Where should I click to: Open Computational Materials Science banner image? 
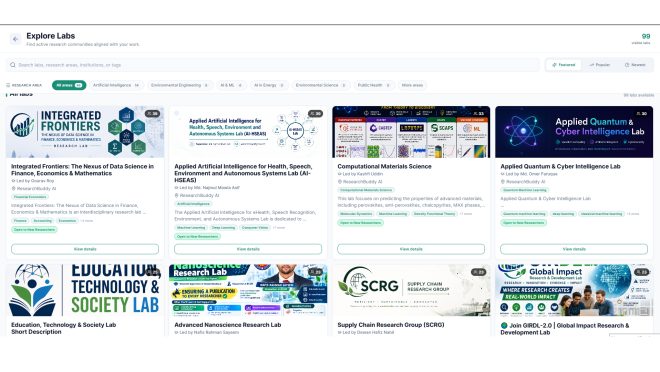[x=411, y=132]
